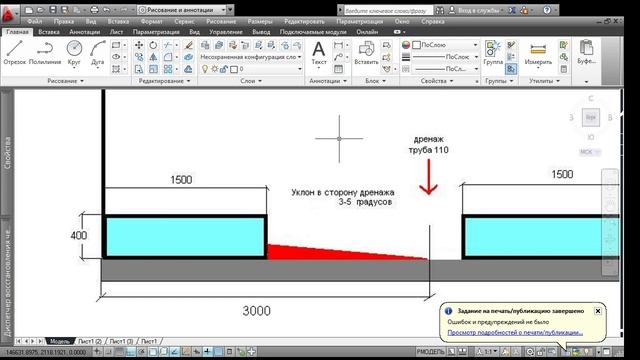Image resolution: width=640 pixels, height=360 pixels.
Task: Click the Stretch tool icon
Action: [x=139, y=69]
